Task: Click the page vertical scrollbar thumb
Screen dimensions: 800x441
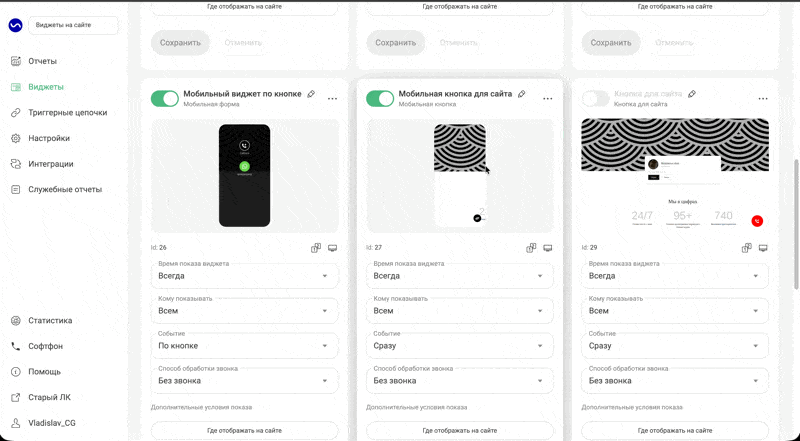Action: [x=796, y=225]
